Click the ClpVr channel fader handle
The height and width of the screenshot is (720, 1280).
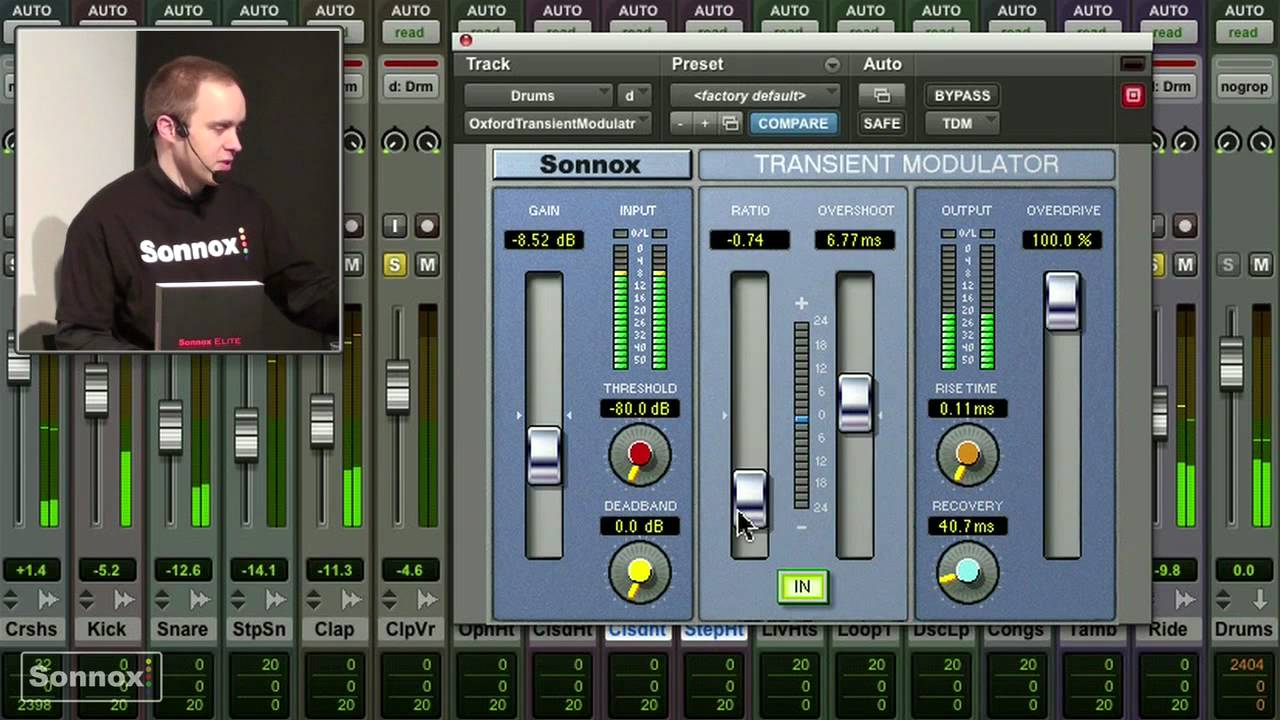pyautogui.click(x=398, y=385)
